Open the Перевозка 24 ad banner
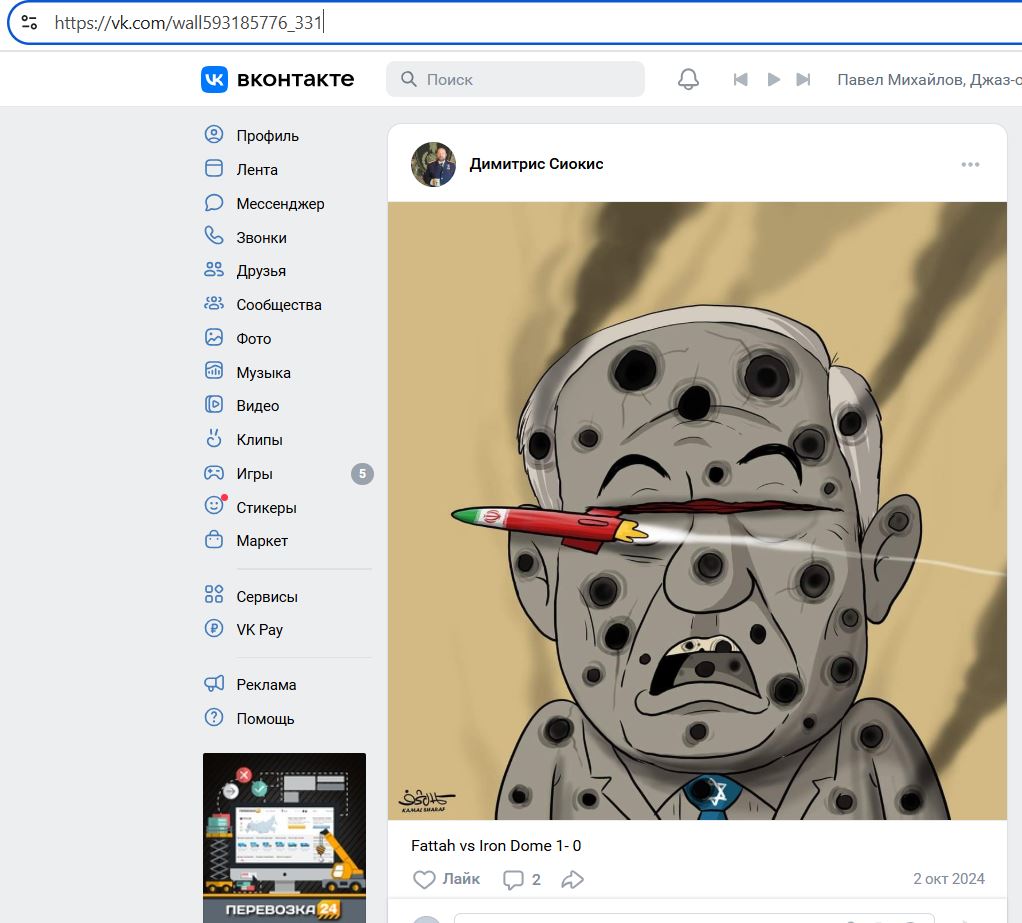This screenshot has height=923, width=1022. pyautogui.click(x=284, y=838)
